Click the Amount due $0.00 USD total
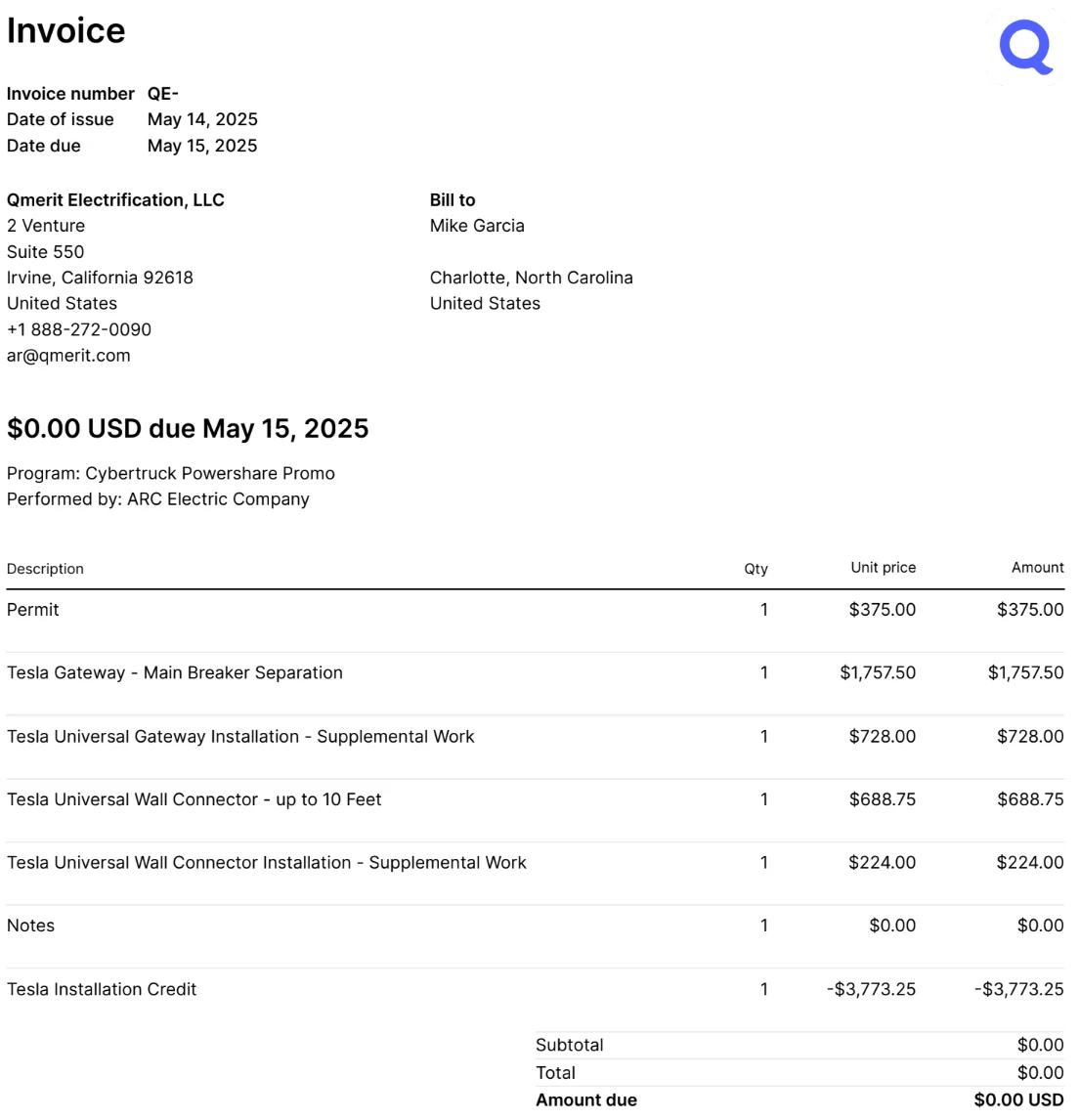Viewport: 1080px width, 1120px height. click(x=1018, y=1100)
